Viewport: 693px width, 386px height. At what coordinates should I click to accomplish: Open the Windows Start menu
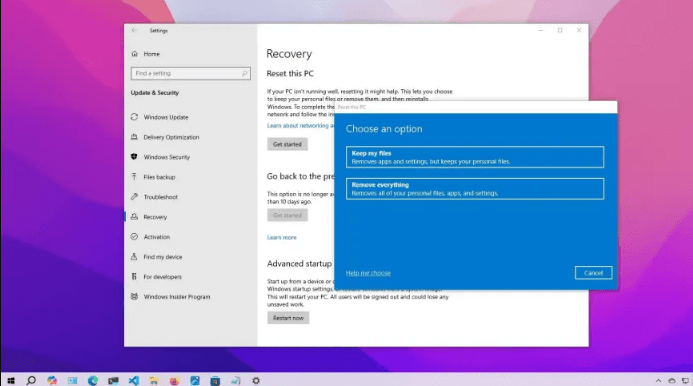point(11,380)
